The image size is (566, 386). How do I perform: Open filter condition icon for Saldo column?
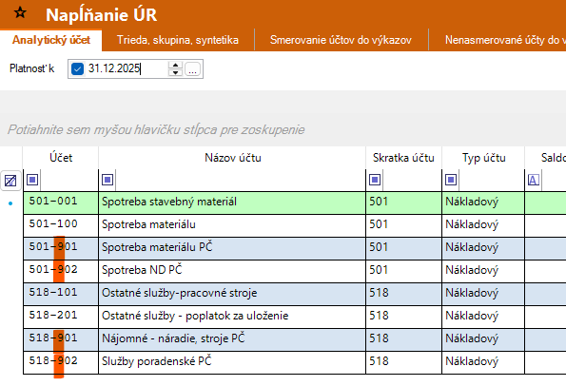pyautogui.click(x=534, y=179)
